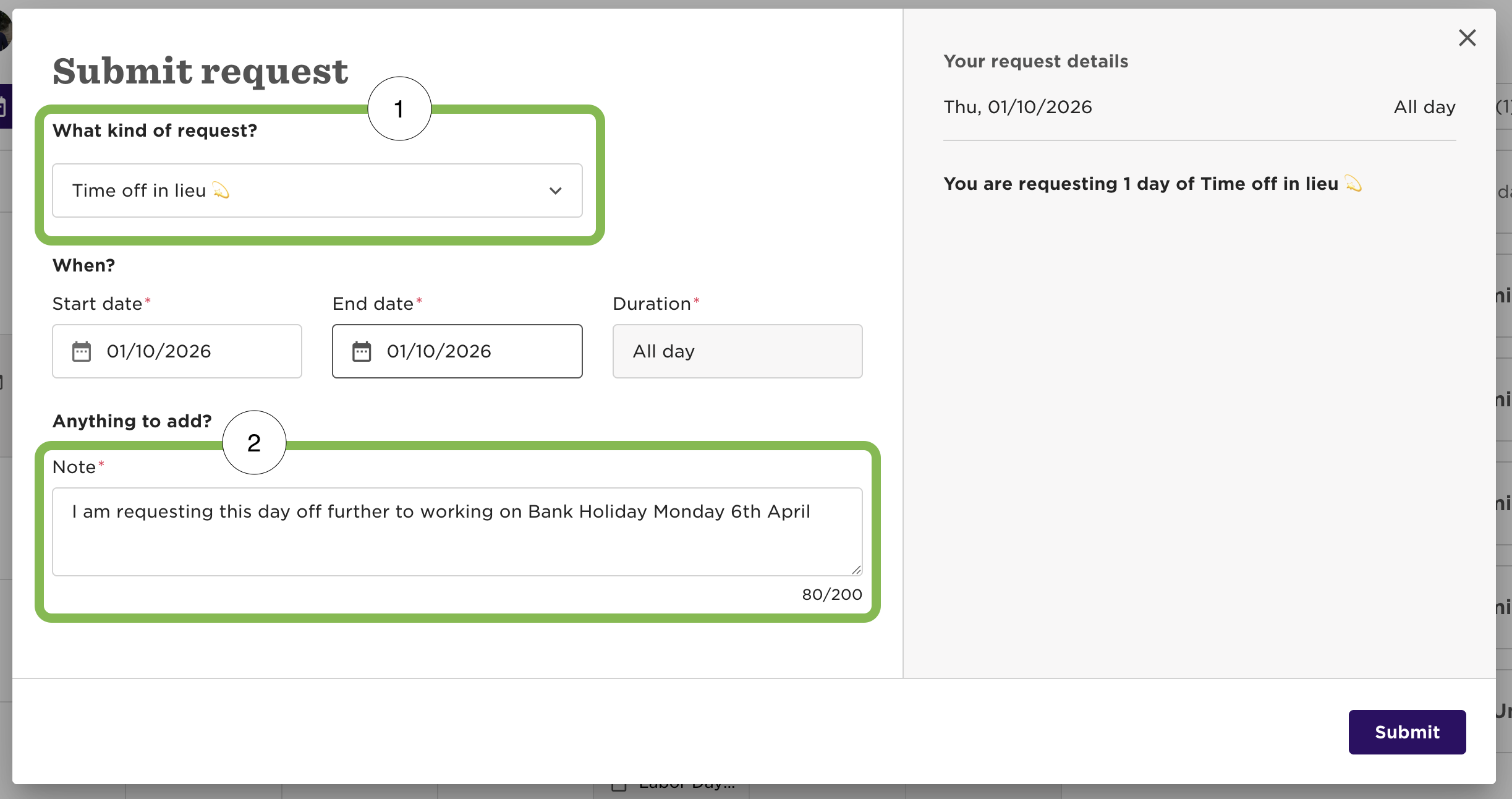1512x799 pixels.
Task: Focus the Note text area
Action: pyautogui.click(x=457, y=532)
